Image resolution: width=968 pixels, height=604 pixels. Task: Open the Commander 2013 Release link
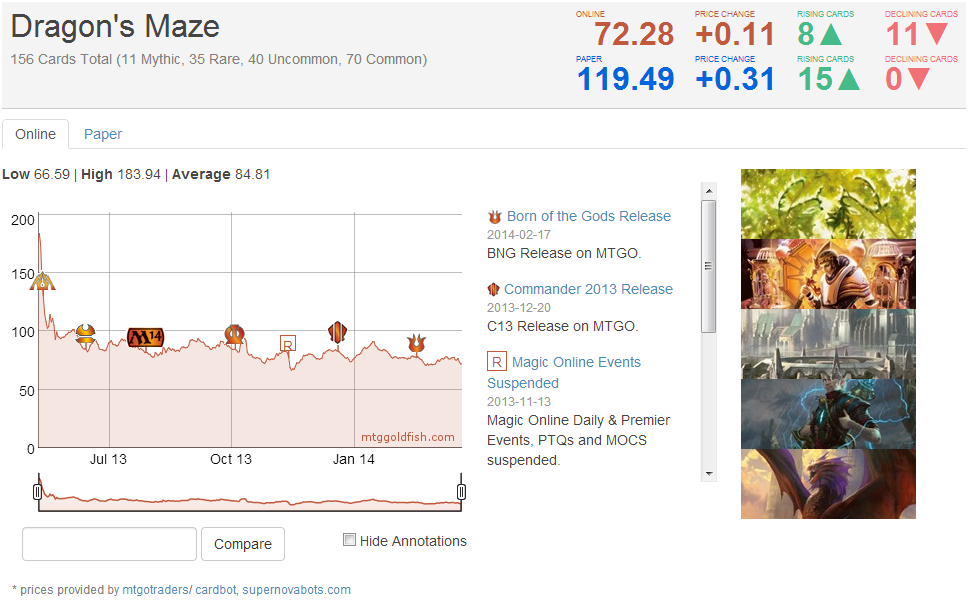pyautogui.click(x=588, y=289)
